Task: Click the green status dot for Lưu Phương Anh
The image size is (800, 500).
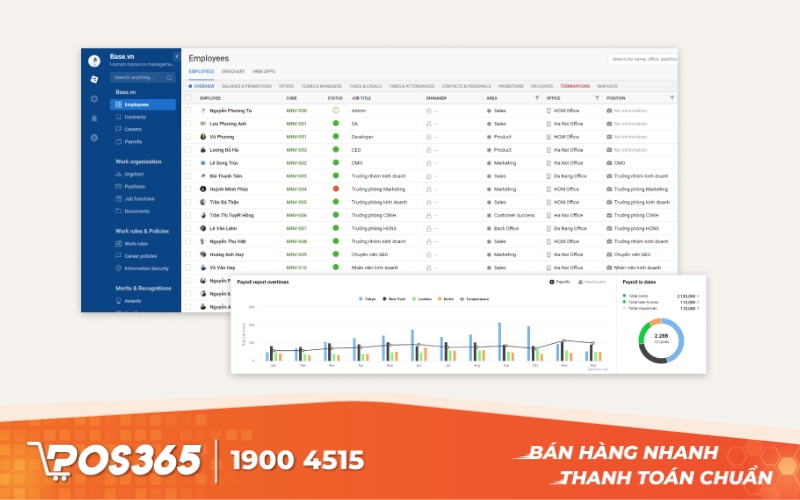Action: (x=336, y=123)
